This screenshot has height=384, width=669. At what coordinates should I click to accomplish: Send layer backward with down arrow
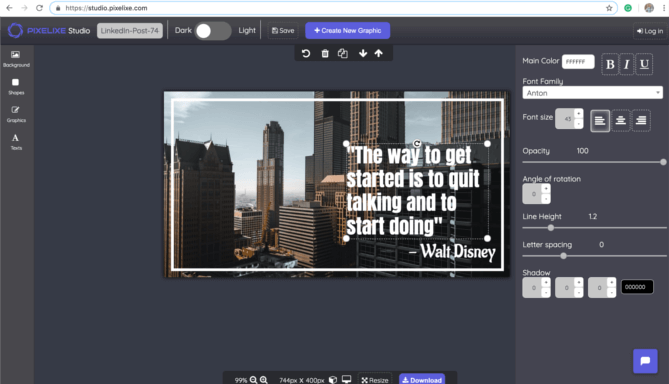[x=363, y=53]
